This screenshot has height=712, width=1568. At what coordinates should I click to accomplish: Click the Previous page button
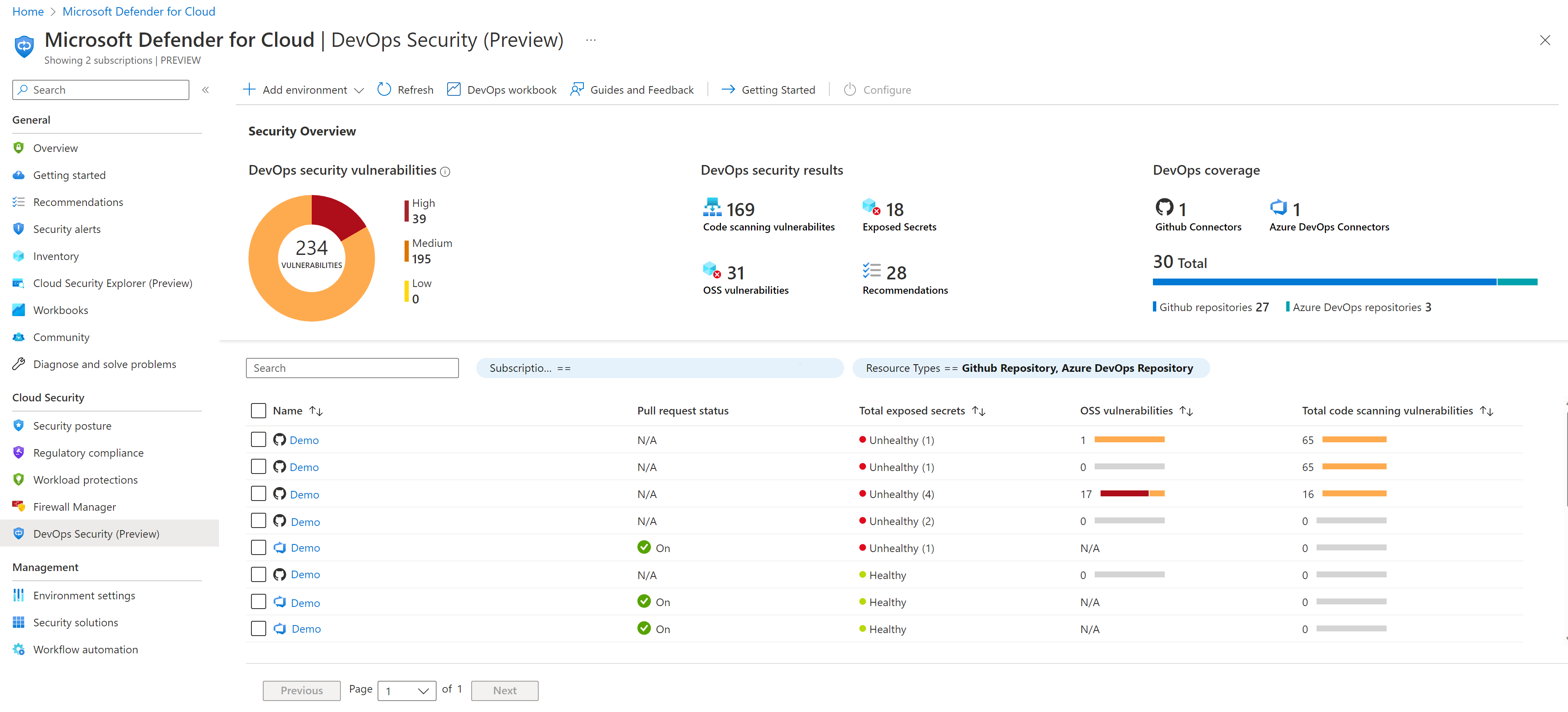pos(301,690)
